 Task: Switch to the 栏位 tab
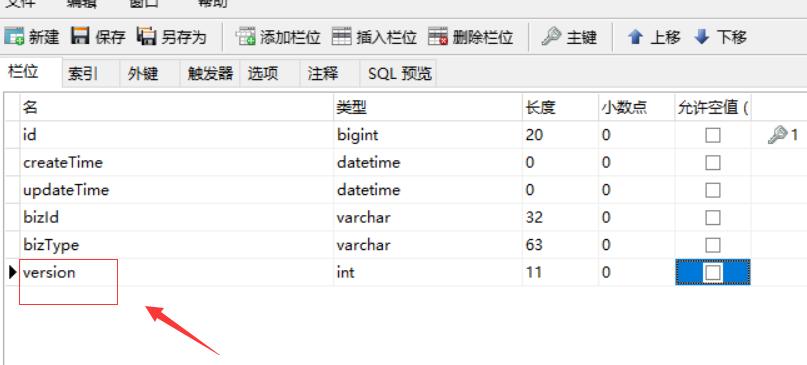[x=31, y=73]
